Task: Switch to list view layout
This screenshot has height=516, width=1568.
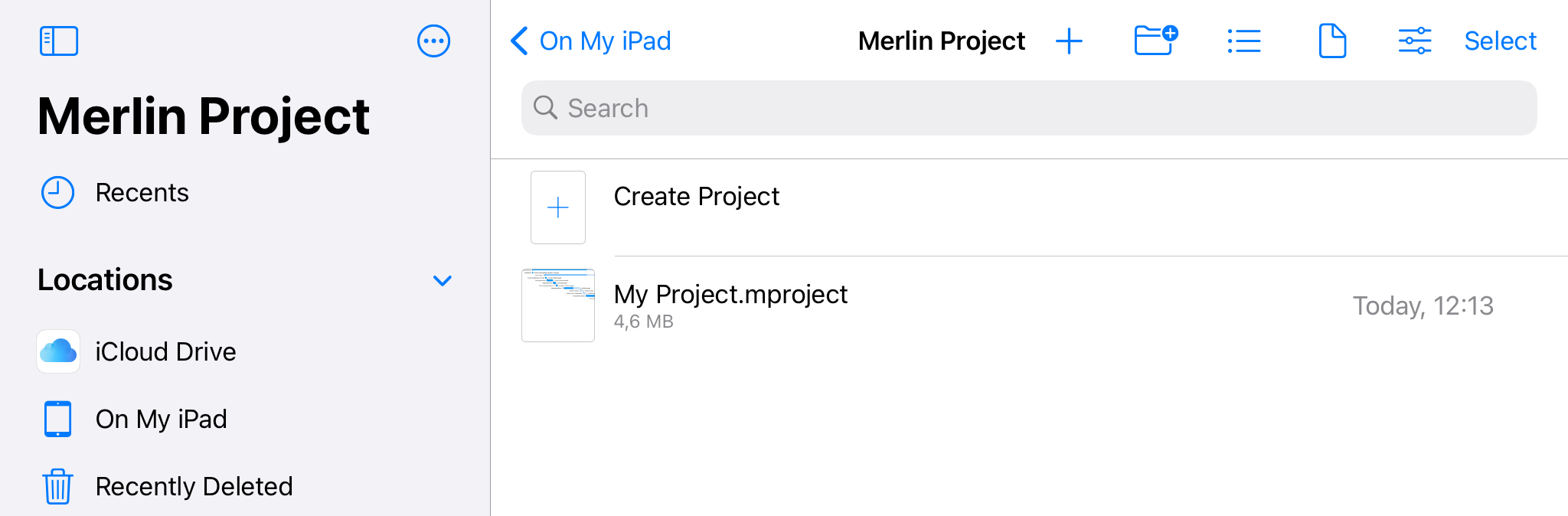Action: [x=1244, y=41]
